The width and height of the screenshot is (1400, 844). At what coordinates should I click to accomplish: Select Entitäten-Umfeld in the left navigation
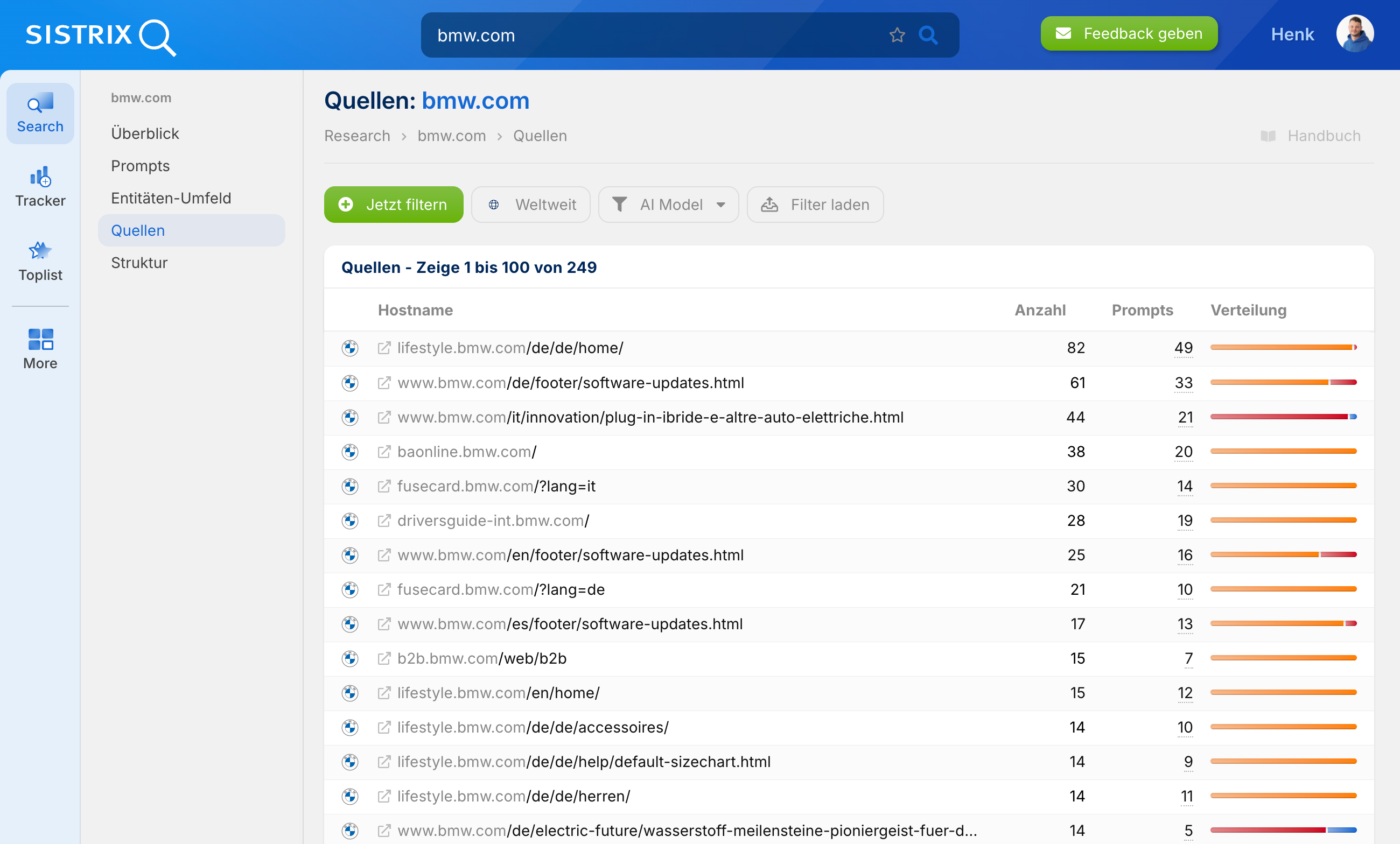click(171, 198)
